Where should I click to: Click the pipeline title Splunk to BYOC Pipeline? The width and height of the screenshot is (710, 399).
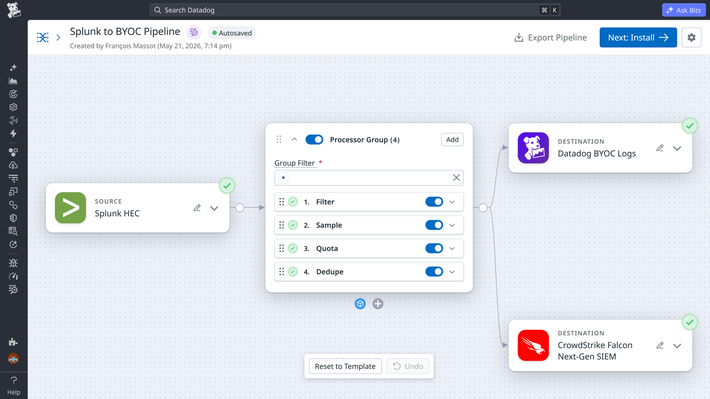pos(125,31)
